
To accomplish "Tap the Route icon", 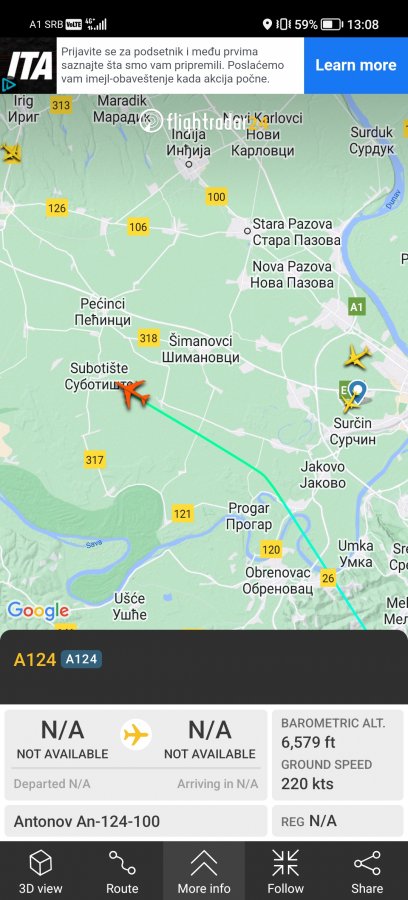I will pos(122,863).
